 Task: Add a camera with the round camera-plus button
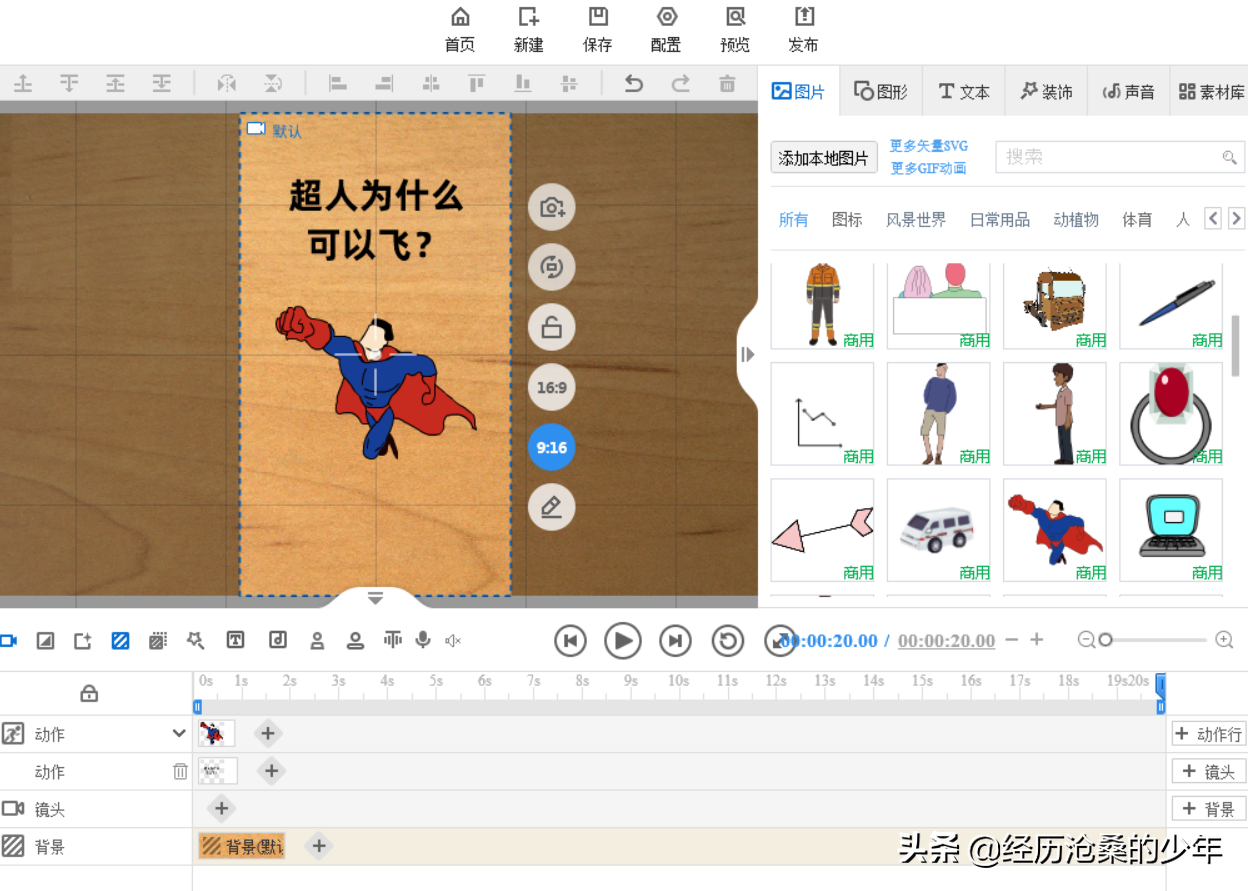[552, 208]
